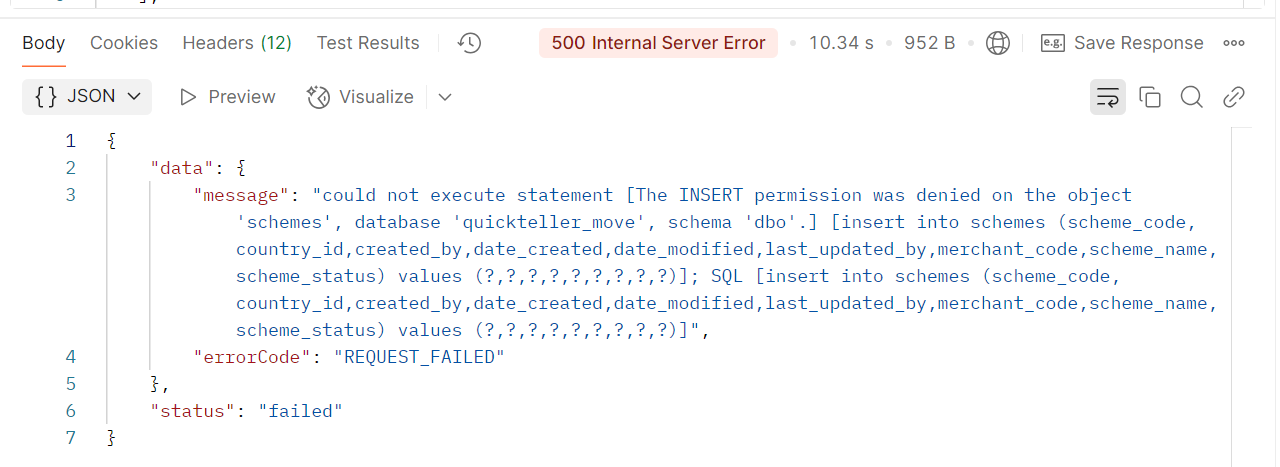Click the 500 Internal Server Error status

[658, 43]
